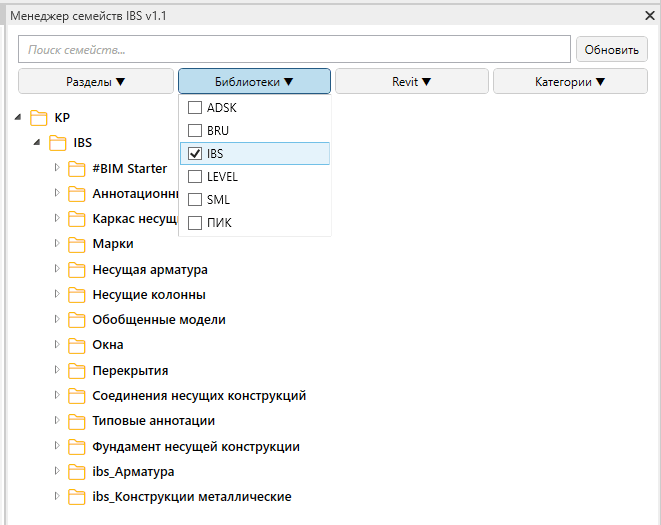Refresh list with Обновить button

click(612, 49)
